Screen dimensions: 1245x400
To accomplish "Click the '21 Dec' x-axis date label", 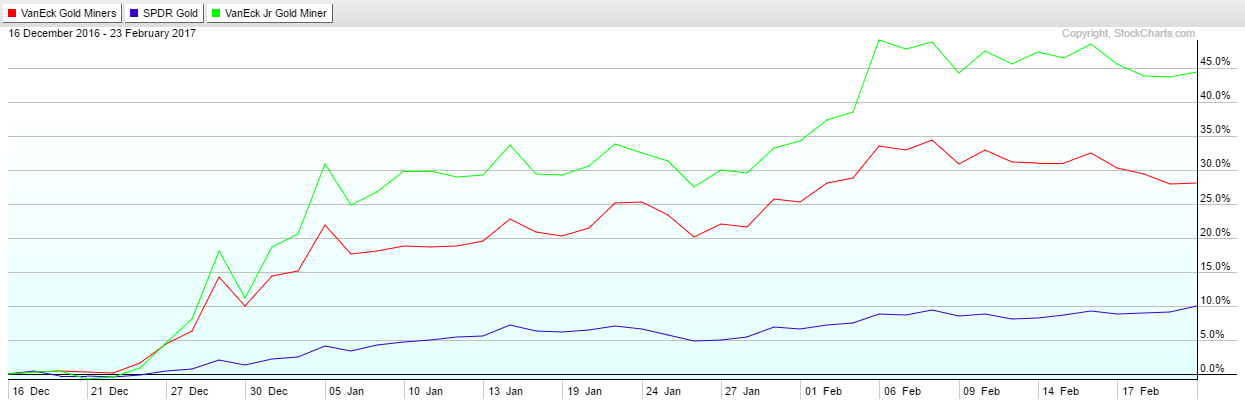I will 110,391.
